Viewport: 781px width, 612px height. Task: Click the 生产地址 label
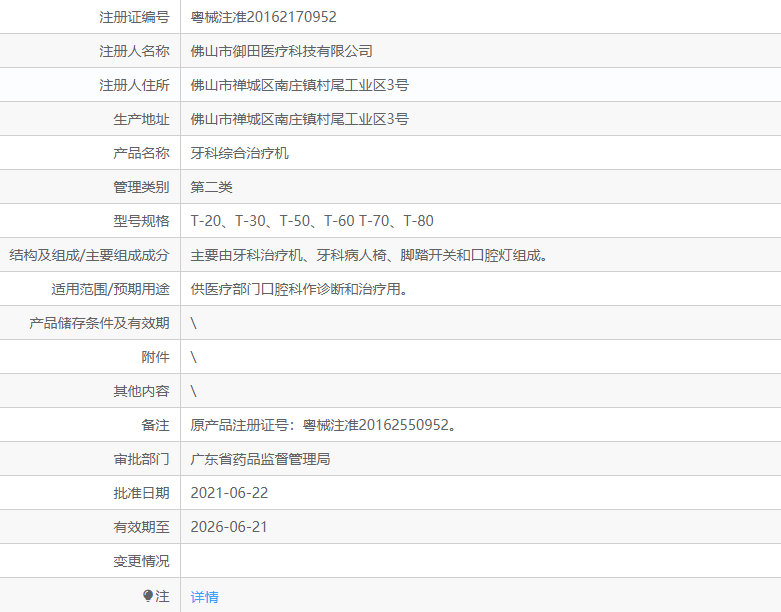141,119
